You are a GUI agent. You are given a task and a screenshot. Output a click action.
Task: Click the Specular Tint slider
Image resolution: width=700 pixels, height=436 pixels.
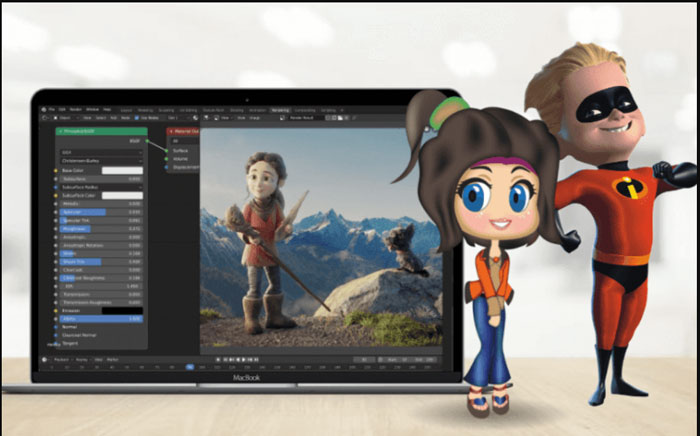(x=101, y=220)
